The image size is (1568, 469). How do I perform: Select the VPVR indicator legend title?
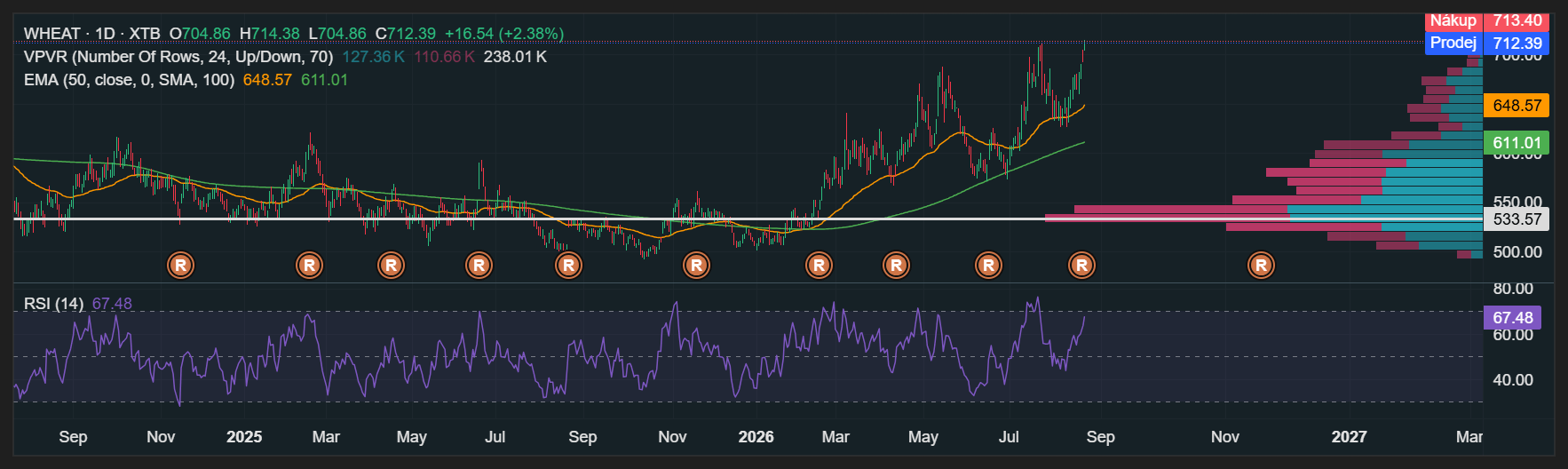coord(178,57)
